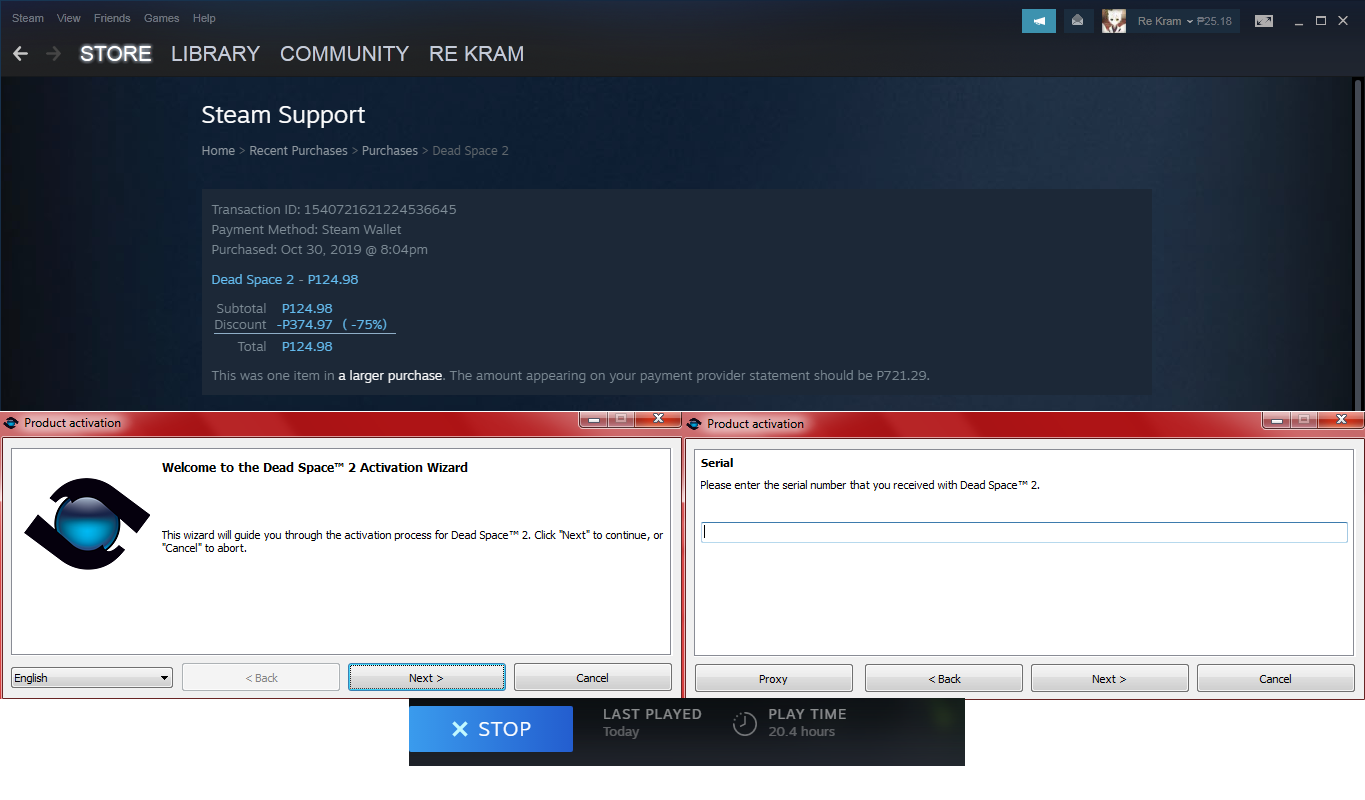Maximize the Steam window
Image resolution: width=1365 pixels, height=800 pixels.
click(1320, 21)
